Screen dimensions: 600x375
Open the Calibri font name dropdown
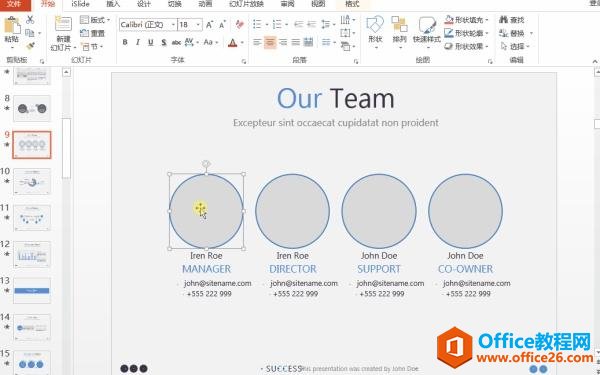coord(173,25)
